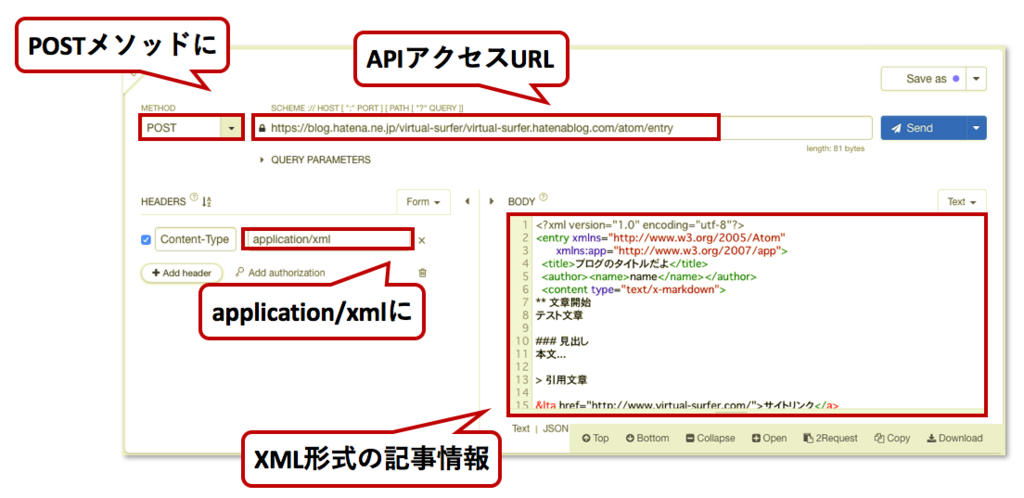The image size is (1024, 498).
Task: Edit the application/xml header value field
Action: [327, 240]
